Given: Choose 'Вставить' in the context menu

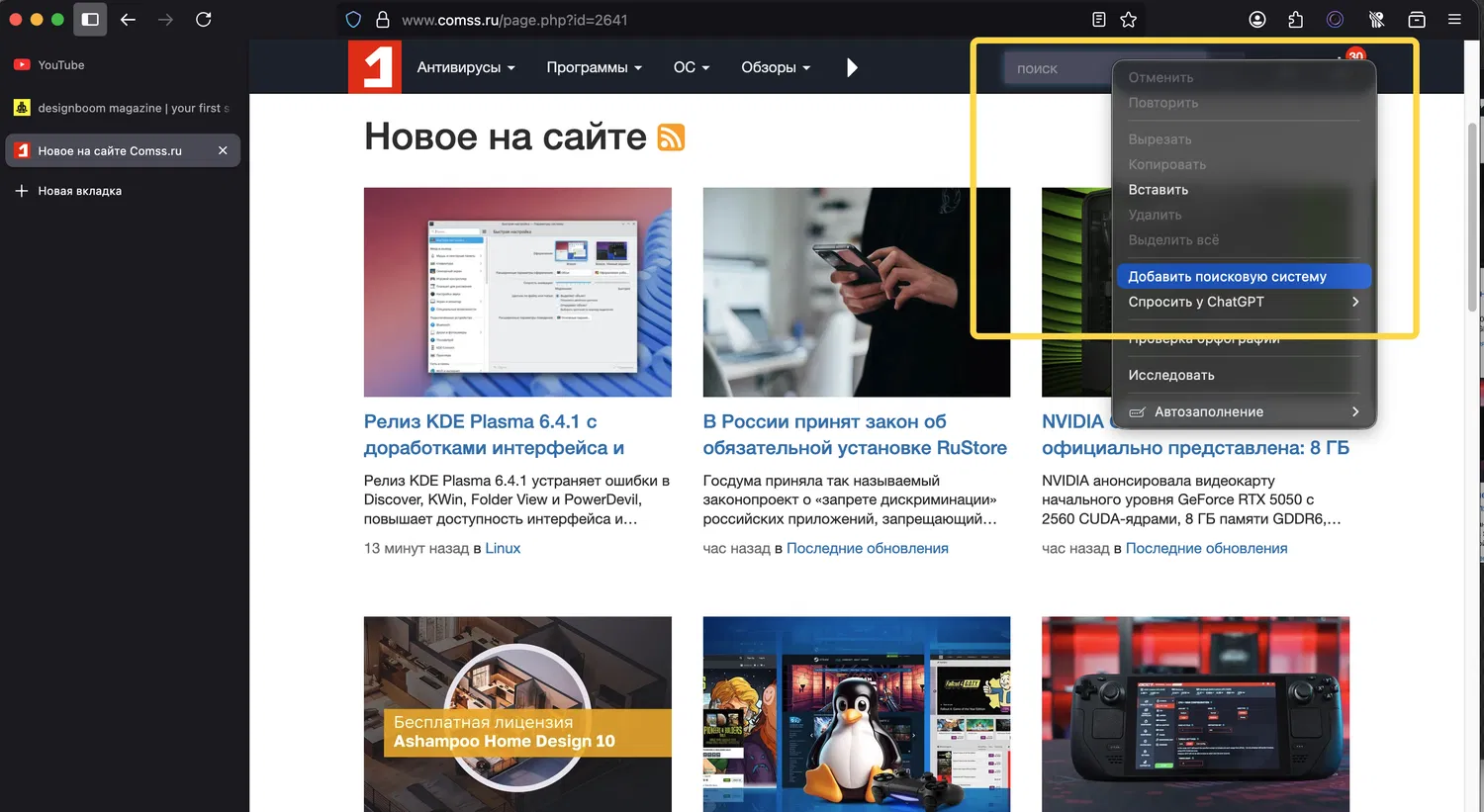Looking at the screenshot, I should pyautogui.click(x=1245, y=190).
